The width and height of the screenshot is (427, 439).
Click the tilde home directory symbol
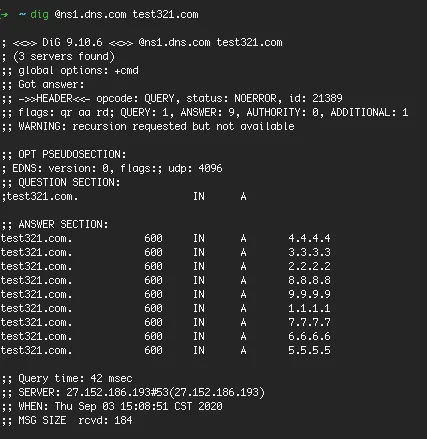pyautogui.click(x=22, y=15)
